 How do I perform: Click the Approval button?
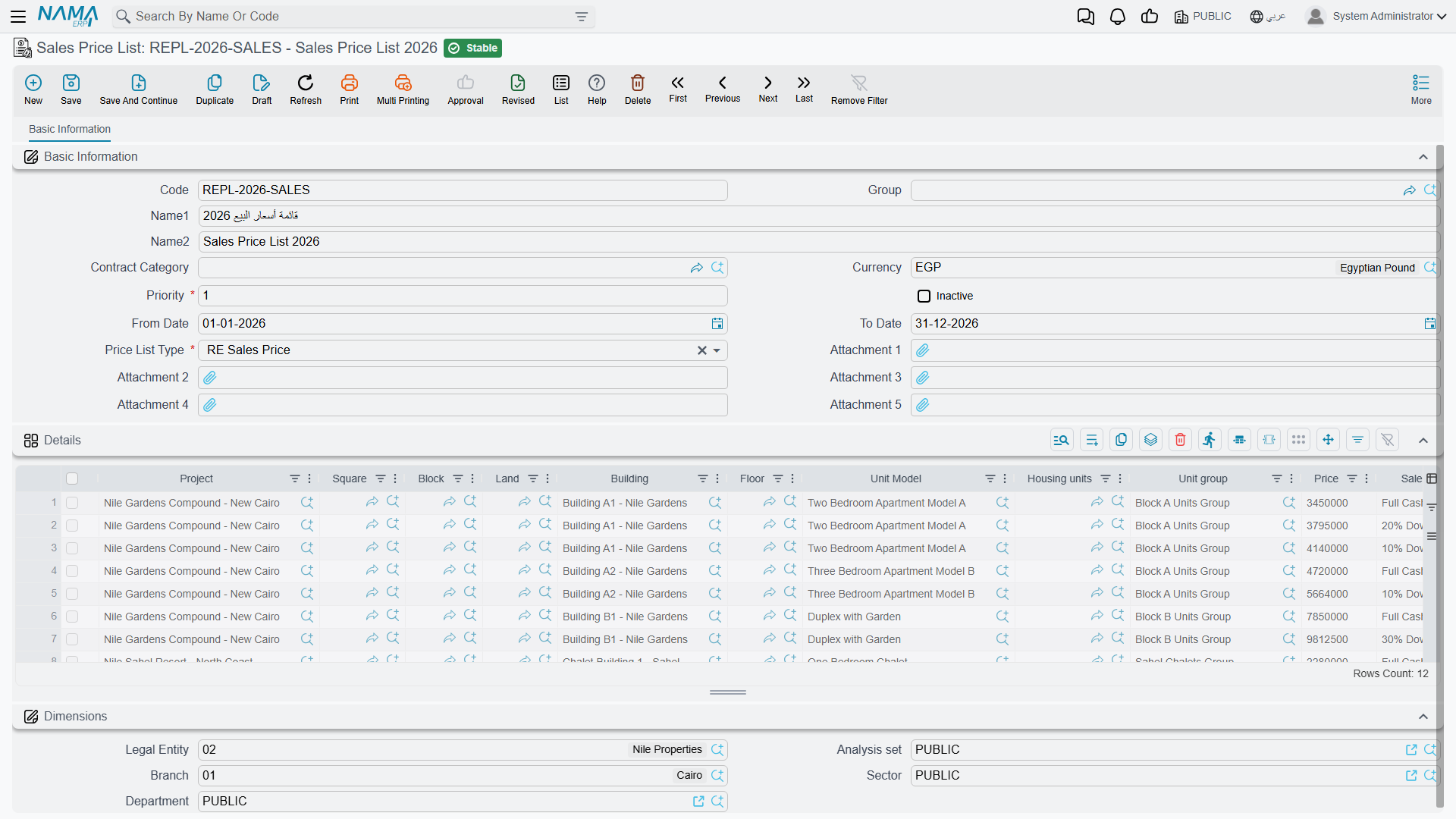click(466, 89)
